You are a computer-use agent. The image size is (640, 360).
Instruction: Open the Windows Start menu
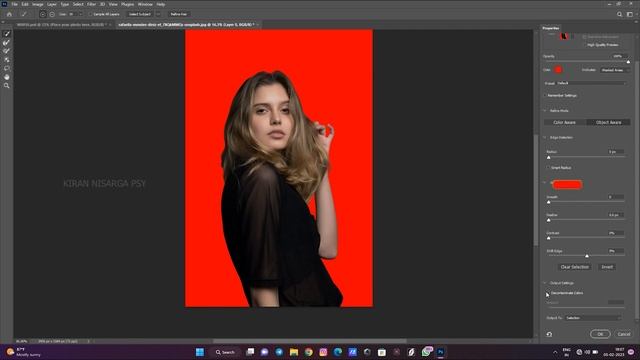pyautogui.click(x=200, y=352)
